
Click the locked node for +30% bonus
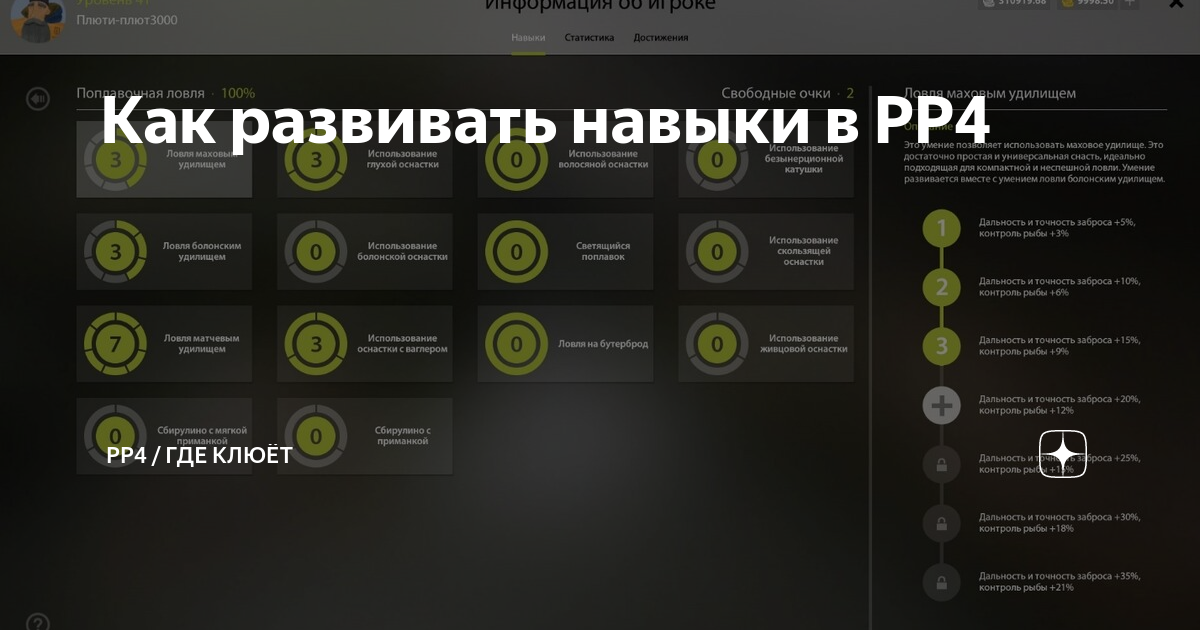click(x=941, y=523)
